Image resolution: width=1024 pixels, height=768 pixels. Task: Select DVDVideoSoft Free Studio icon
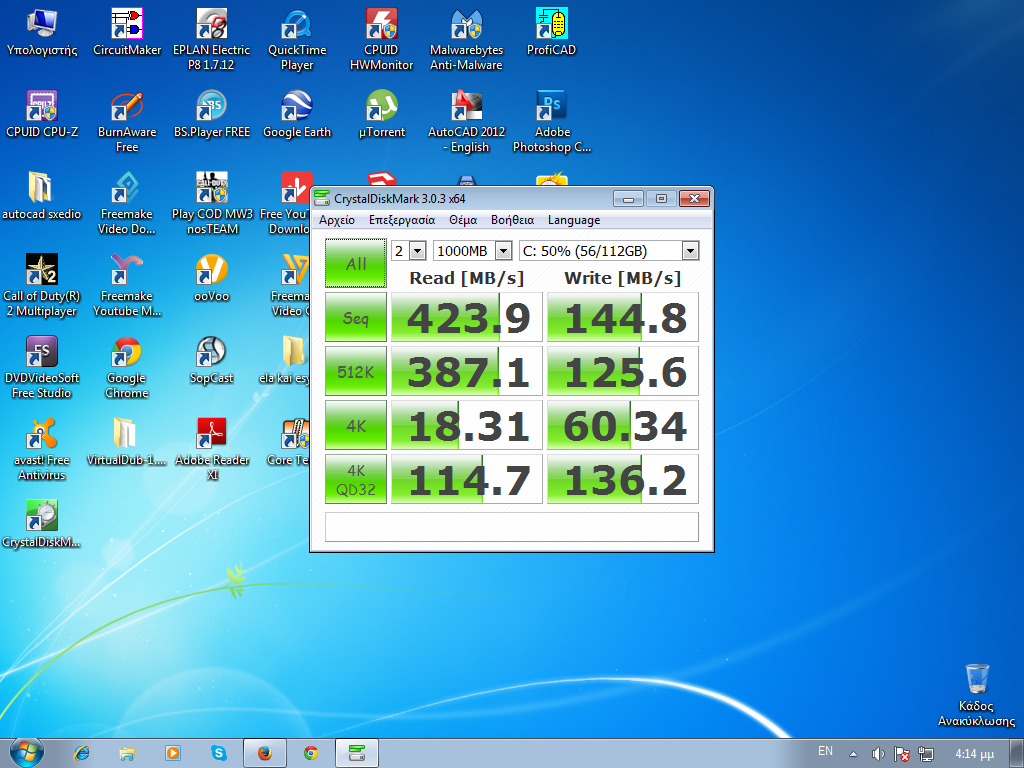coord(42,367)
